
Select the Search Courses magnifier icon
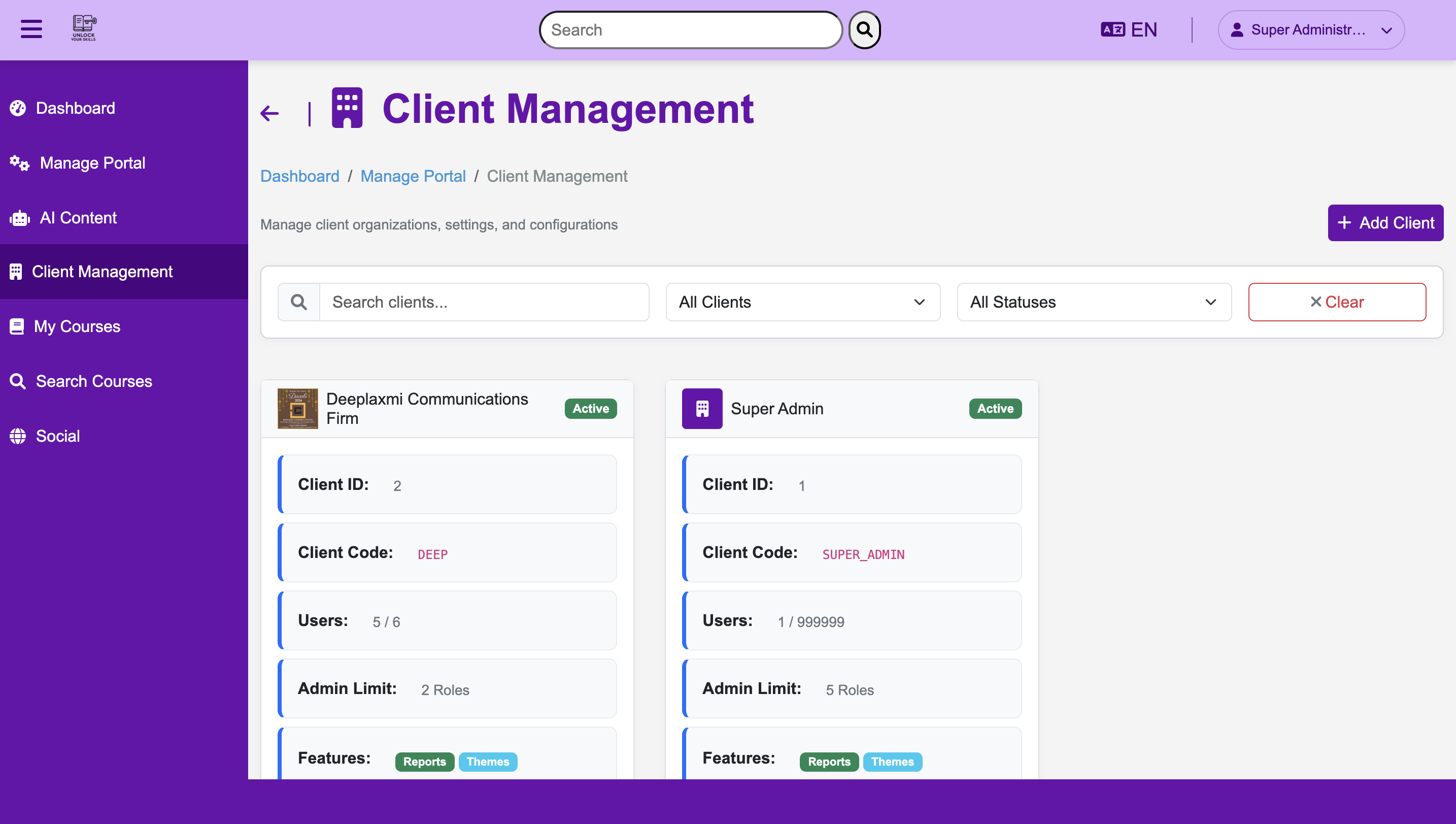(18, 381)
